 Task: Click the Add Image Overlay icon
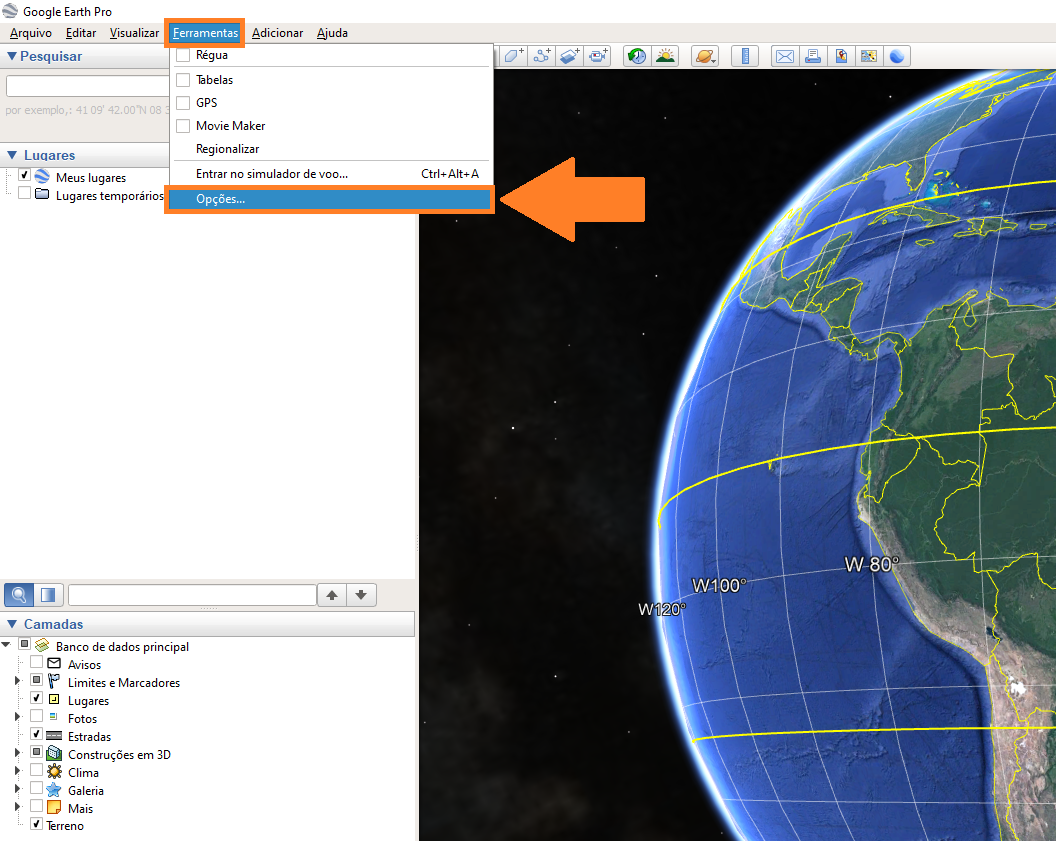pos(570,56)
